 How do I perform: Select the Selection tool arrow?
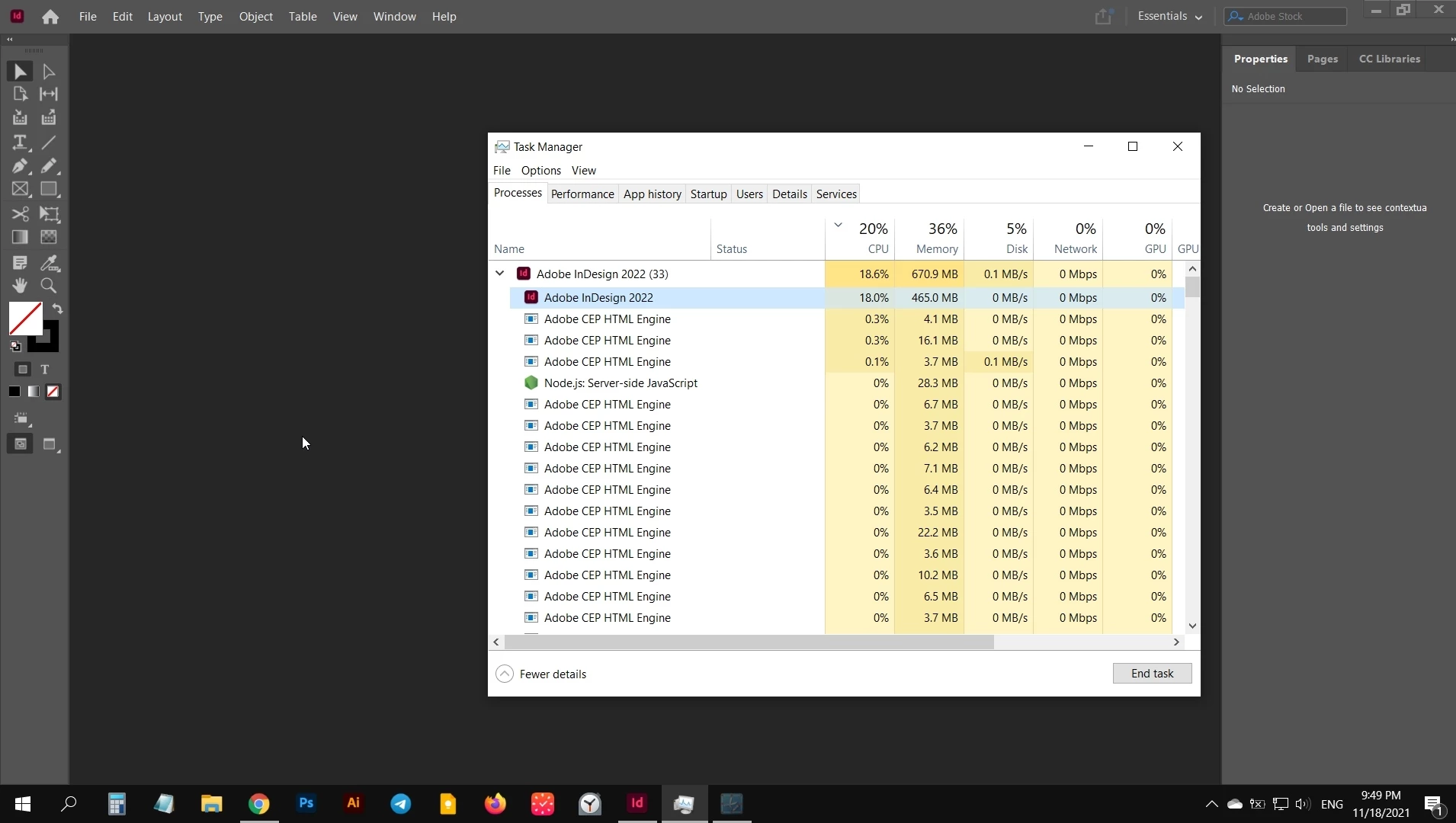[21, 72]
